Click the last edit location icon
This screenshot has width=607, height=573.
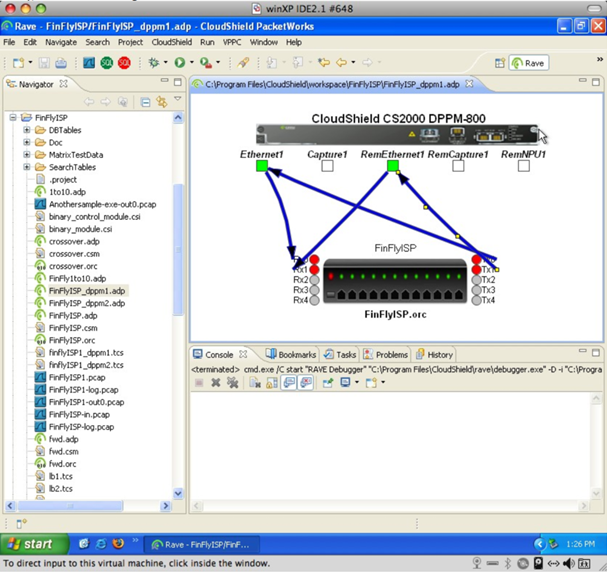[x=324, y=62]
